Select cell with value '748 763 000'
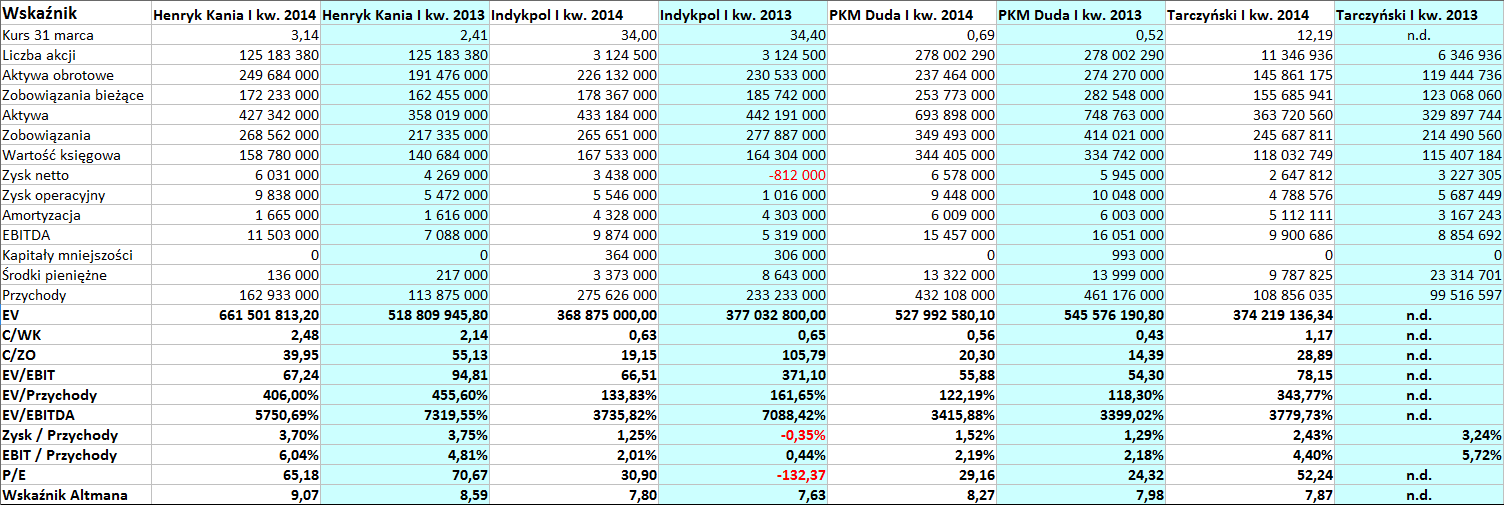The width and height of the screenshot is (1505, 505). pos(1081,115)
